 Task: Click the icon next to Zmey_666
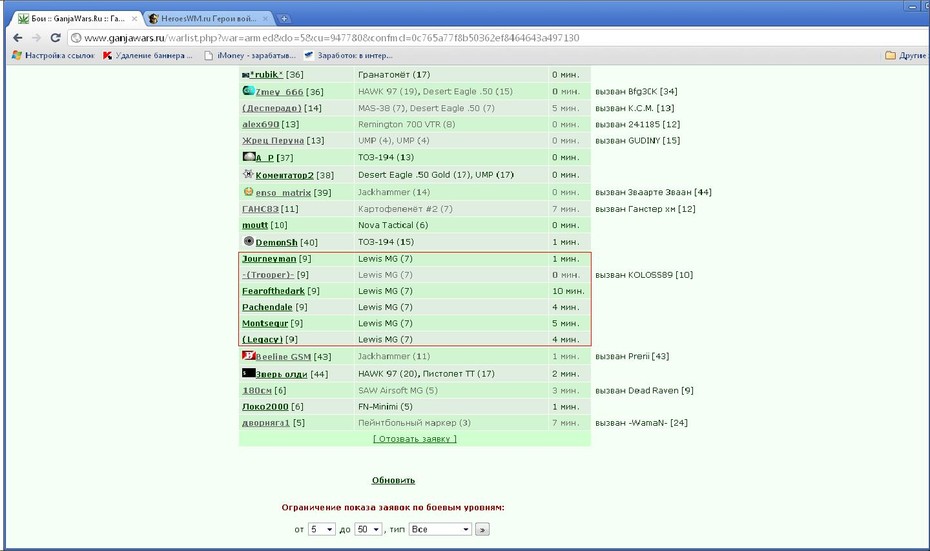[249, 91]
